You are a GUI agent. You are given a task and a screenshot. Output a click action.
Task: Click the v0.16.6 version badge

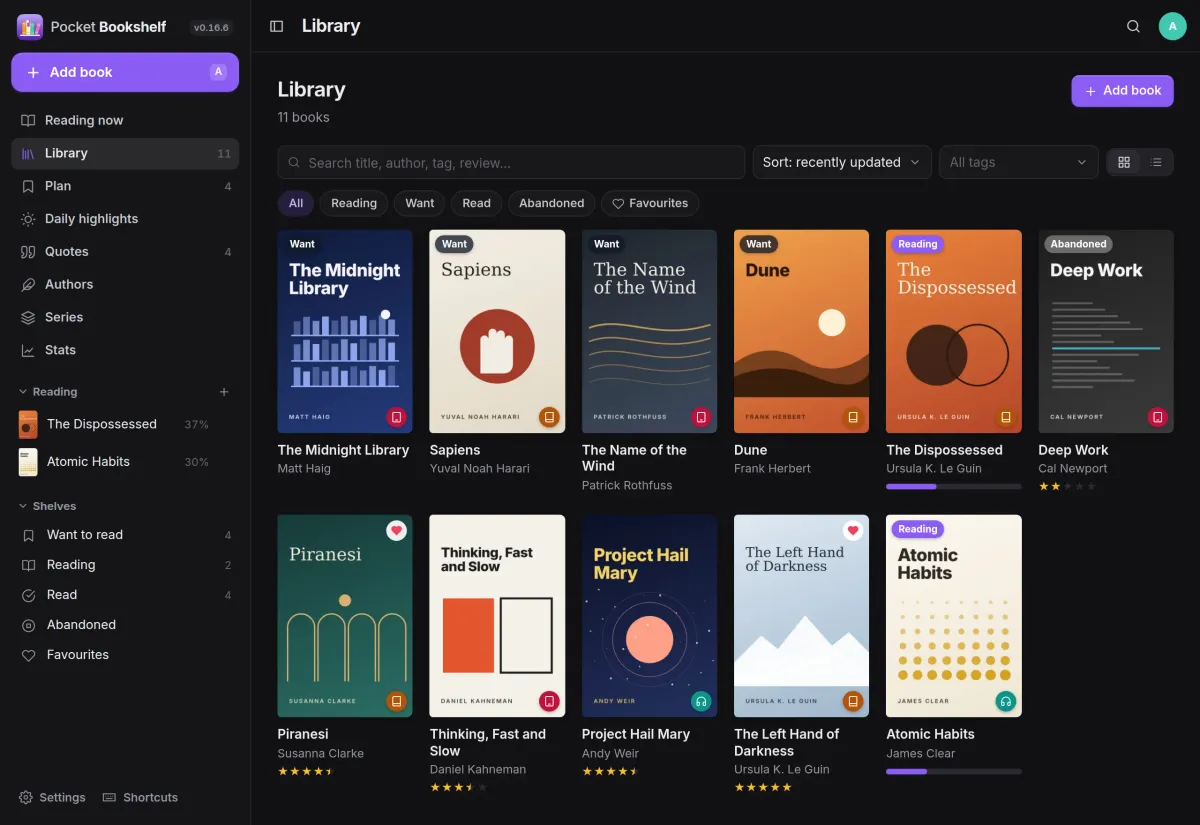tap(211, 28)
